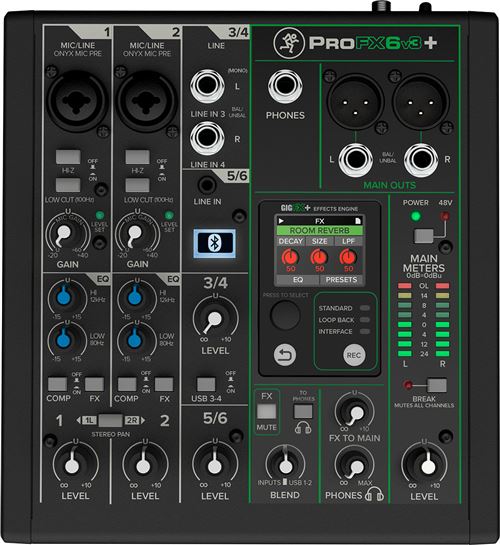Click the back arrow button under the display
The image size is (500, 545).
click(x=285, y=355)
